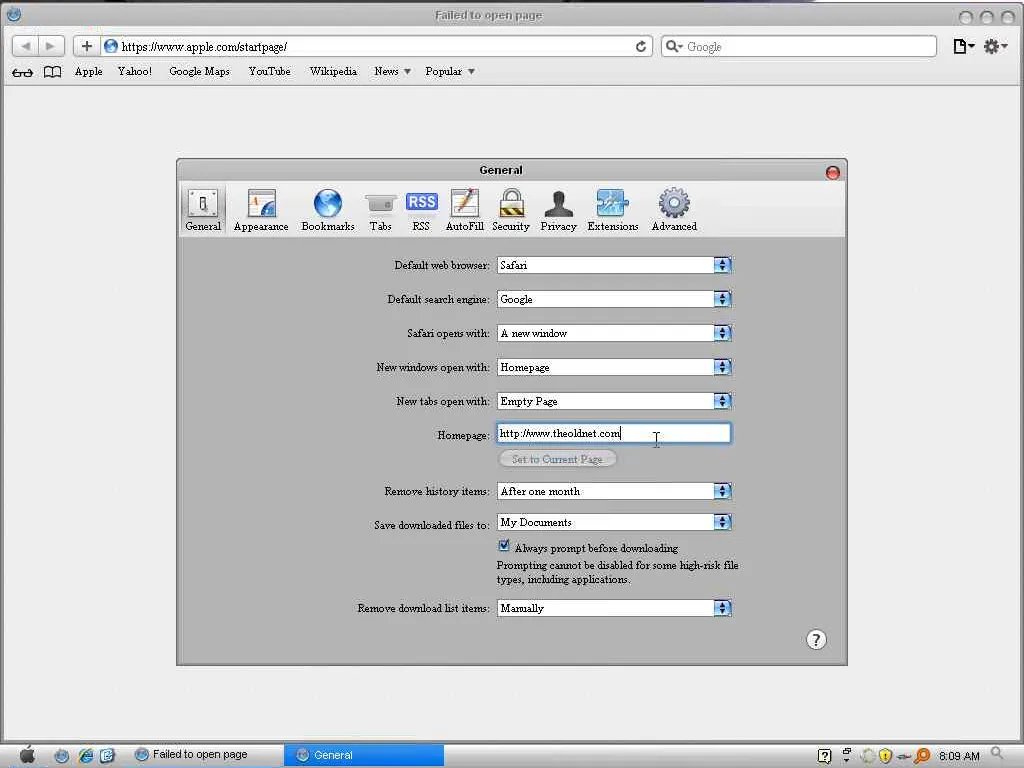Click the first quick launch taskbar icon

61,756
